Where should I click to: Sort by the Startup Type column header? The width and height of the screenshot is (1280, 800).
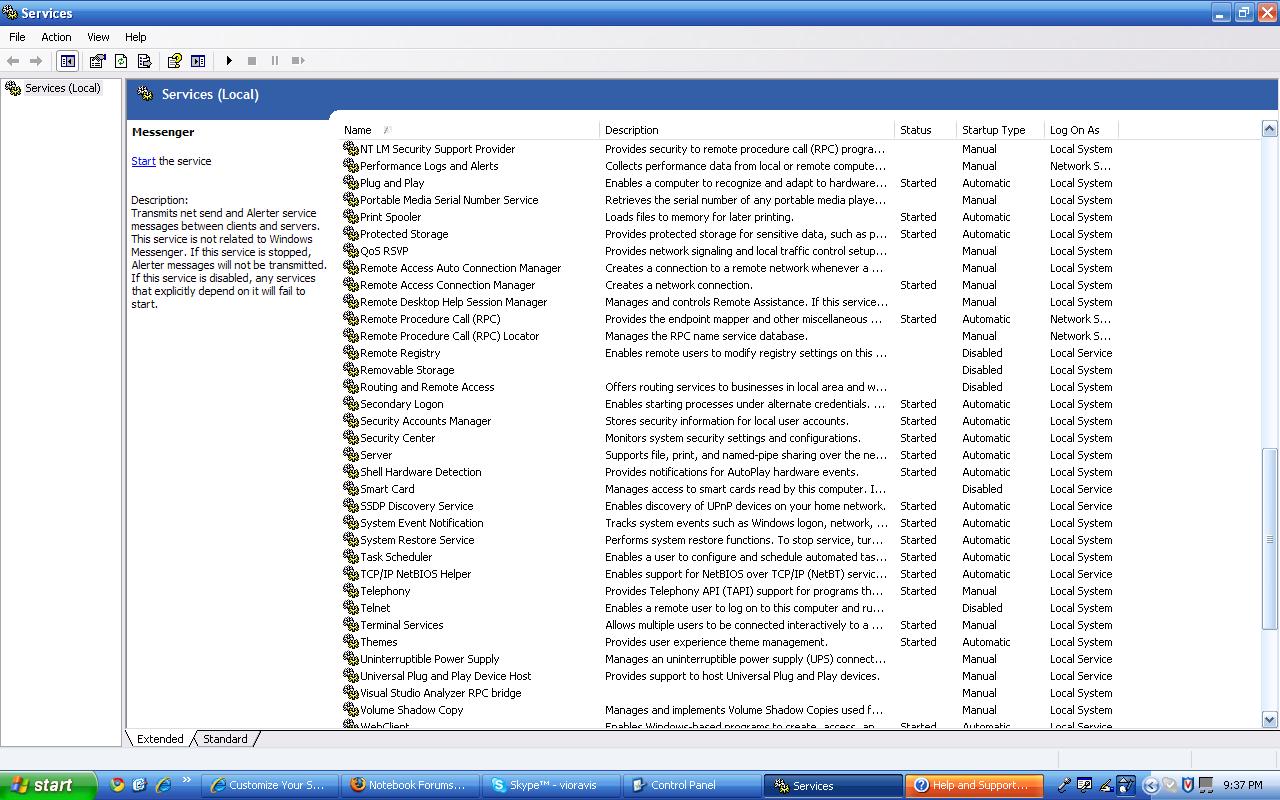click(x=1000, y=130)
